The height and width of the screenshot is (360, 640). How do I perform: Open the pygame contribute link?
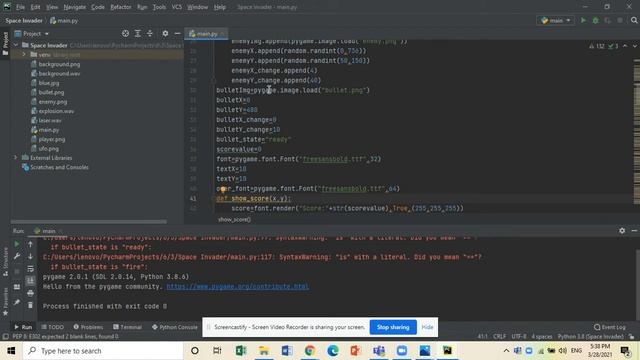click(x=238, y=287)
